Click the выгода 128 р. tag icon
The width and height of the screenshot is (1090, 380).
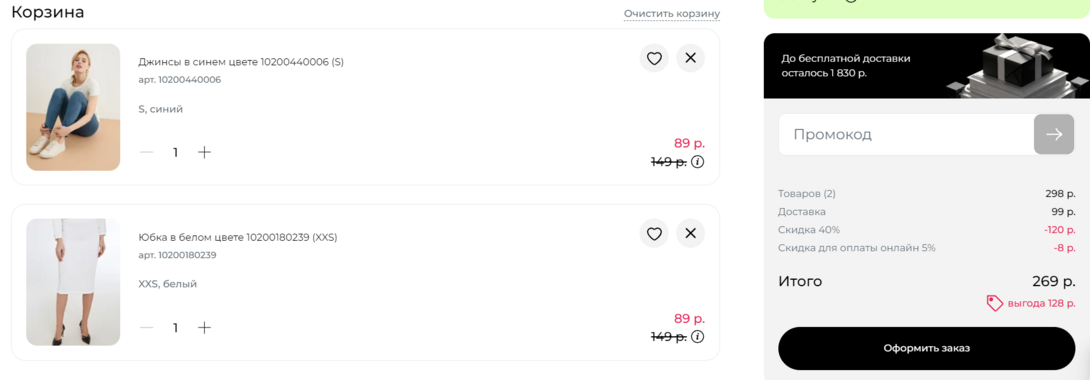[x=995, y=303]
